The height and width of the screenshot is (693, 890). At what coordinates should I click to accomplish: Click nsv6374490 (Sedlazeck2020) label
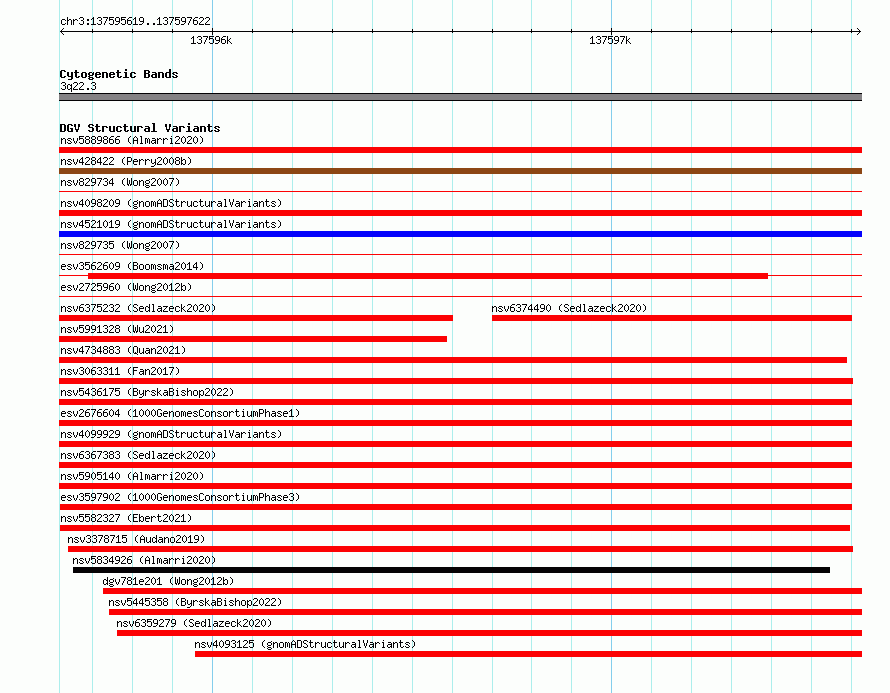click(x=569, y=308)
